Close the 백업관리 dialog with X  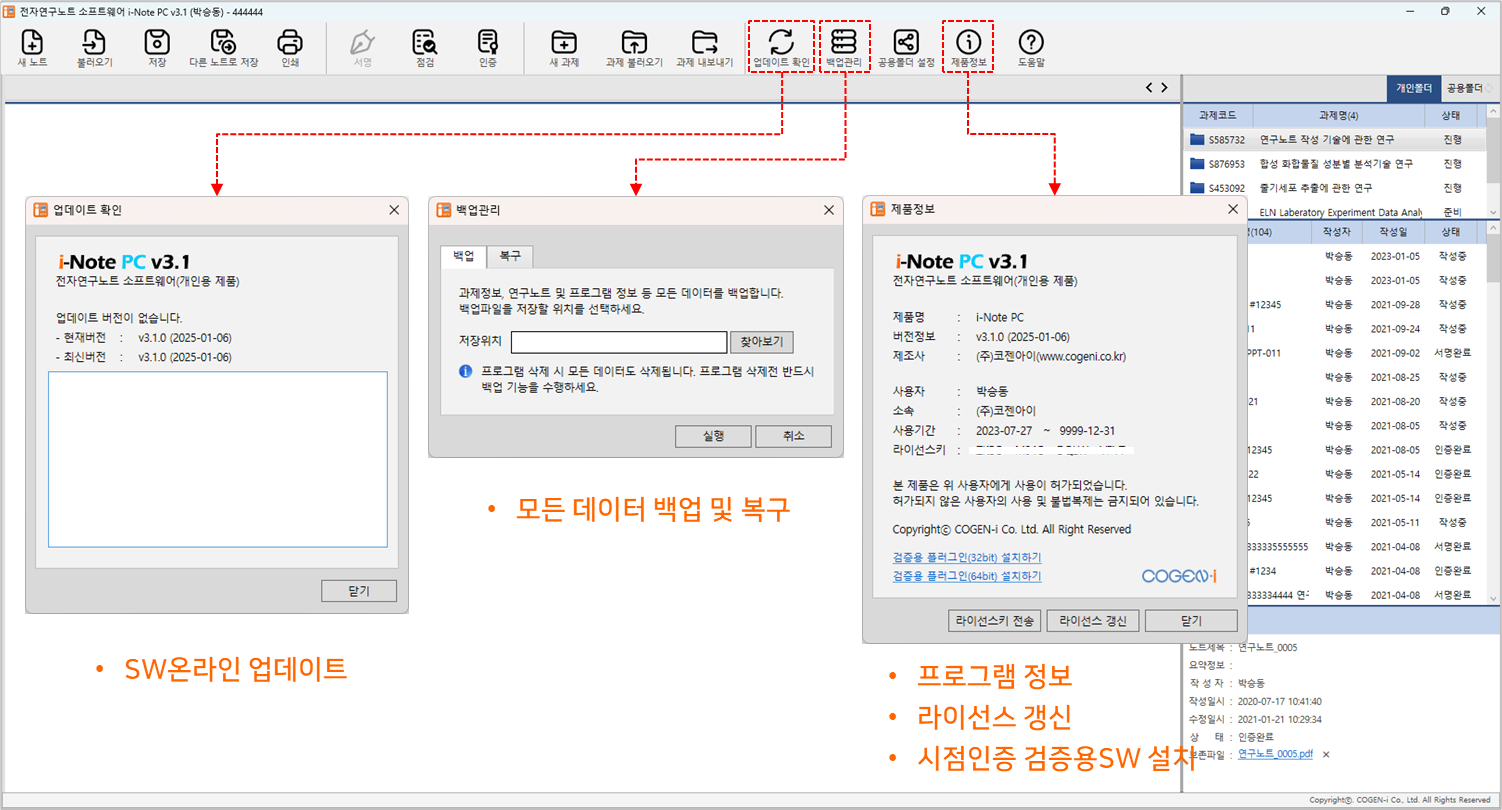point(828,210)
